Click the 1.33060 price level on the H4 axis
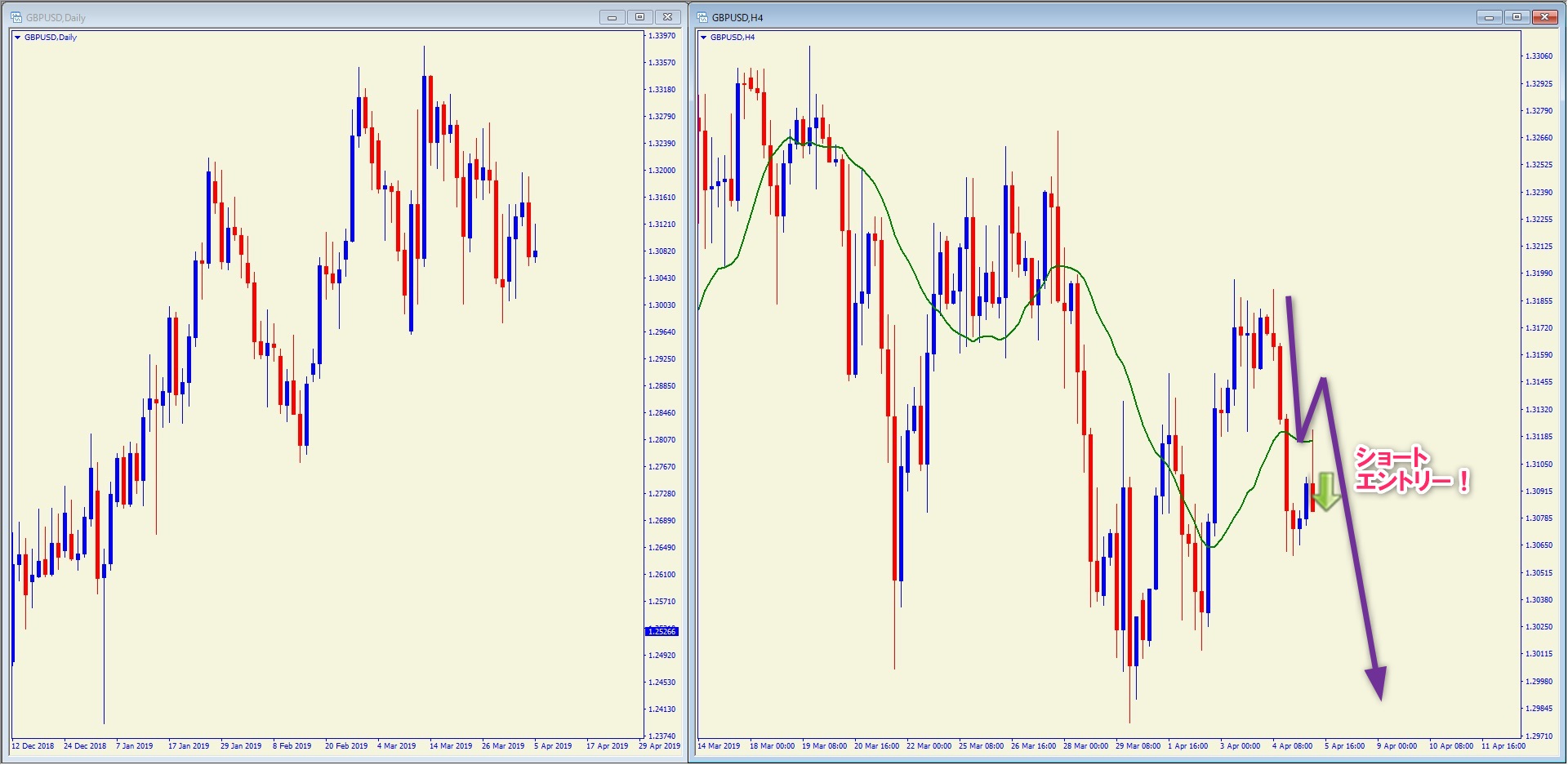The height and width of the screenshot is (765, 1568). coord(1539,56)
